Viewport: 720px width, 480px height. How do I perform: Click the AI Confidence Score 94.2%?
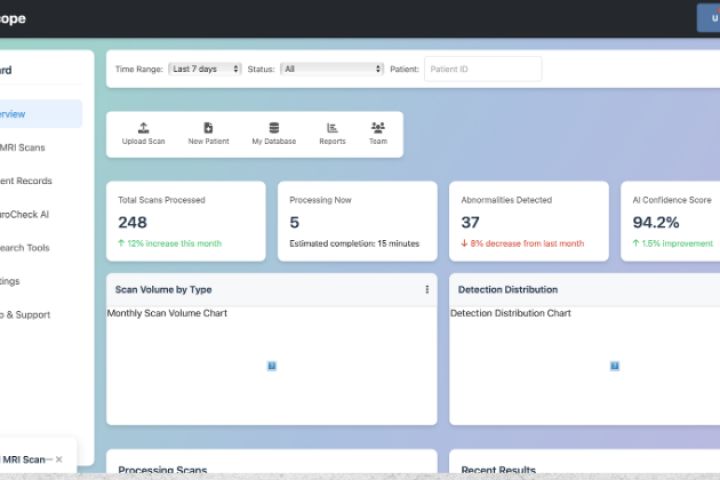click(x=656, y=222)
